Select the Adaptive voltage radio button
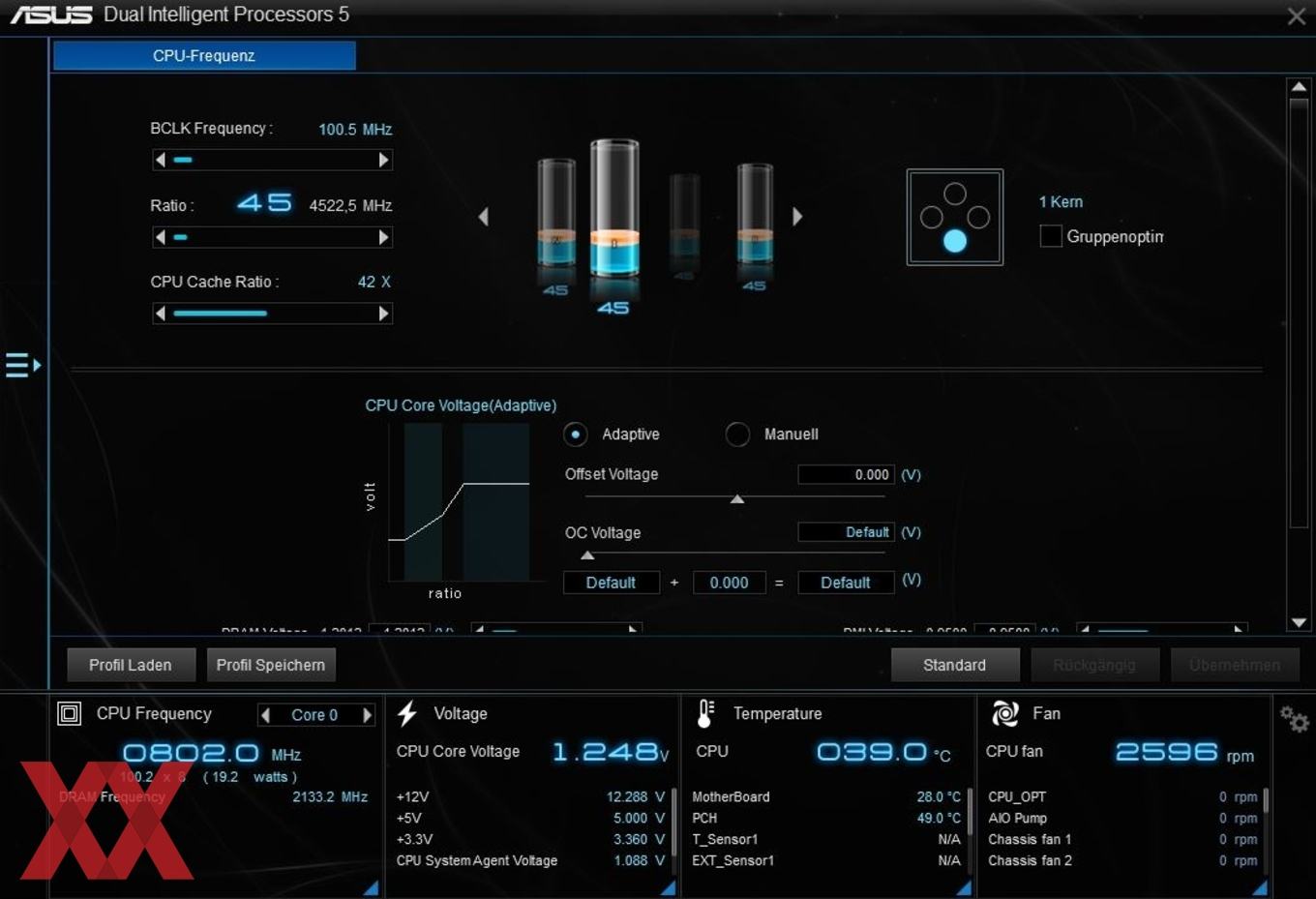 (576, 435)
